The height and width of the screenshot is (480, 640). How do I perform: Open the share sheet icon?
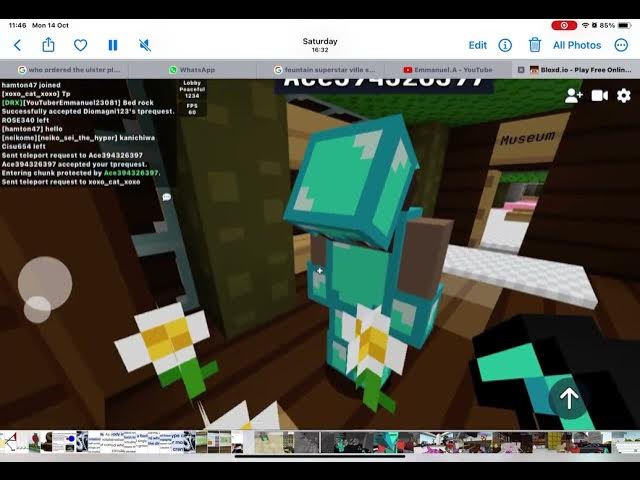48,45
